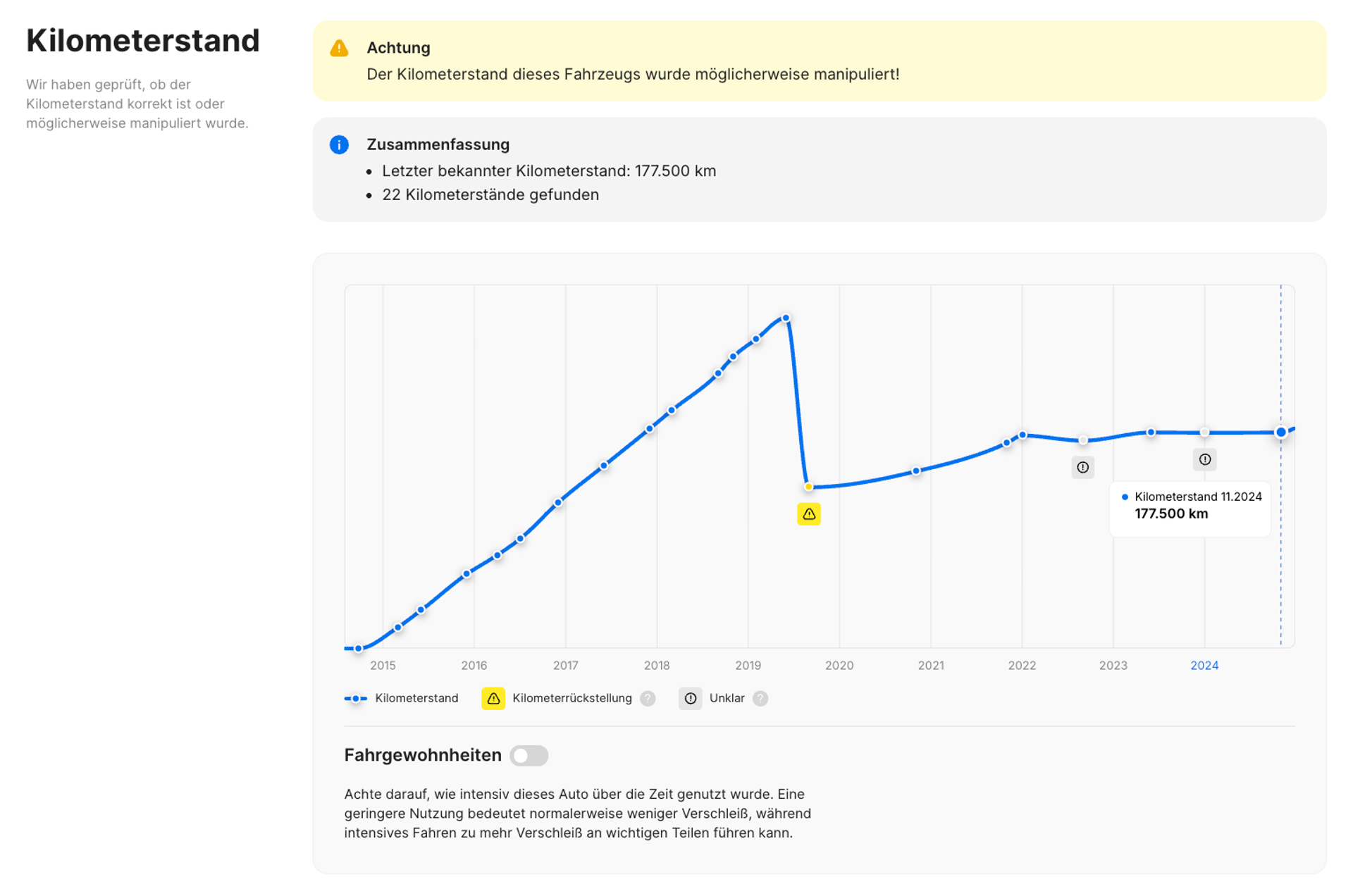The image size is (1353, 896).
Task: Open help question mark next to Kilometerrückstellung
Action: point(648,698)
